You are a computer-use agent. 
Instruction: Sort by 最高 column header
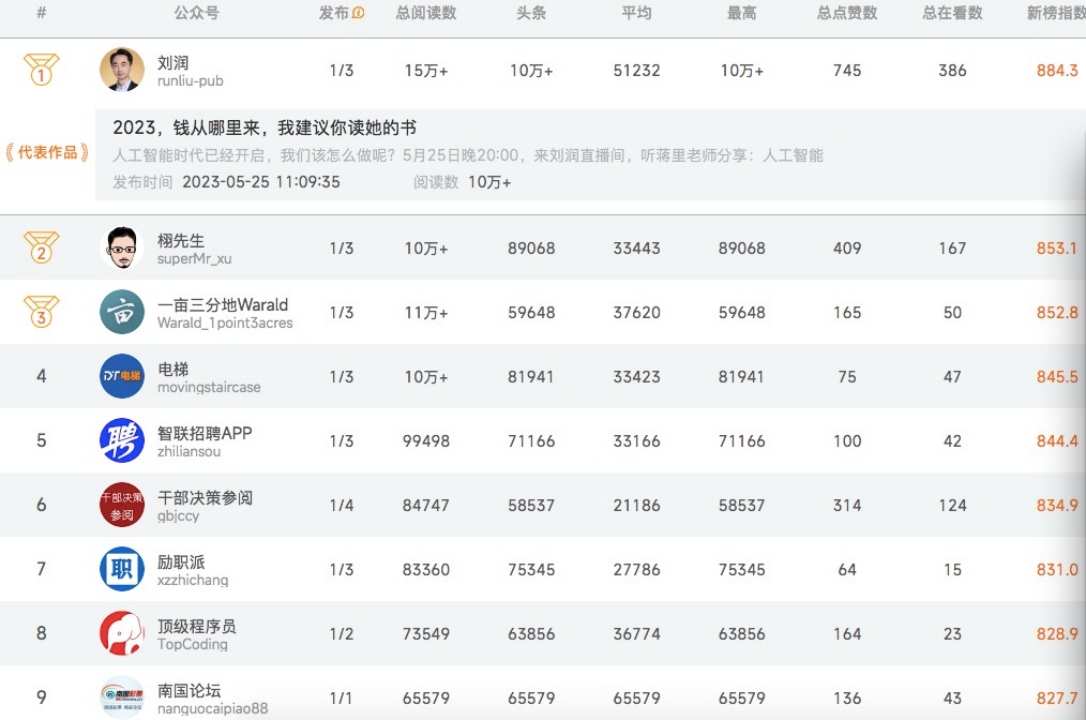[742, 12]
